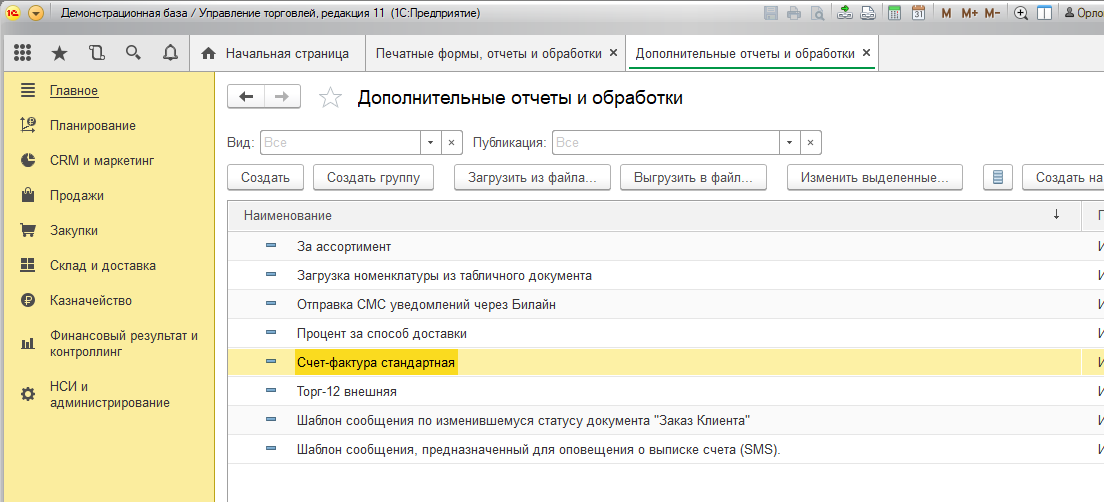Click Изменить выделенные... button
The height and width of the screenshot is (502, 1104).
pyautogui.click(x=874, y=177)
